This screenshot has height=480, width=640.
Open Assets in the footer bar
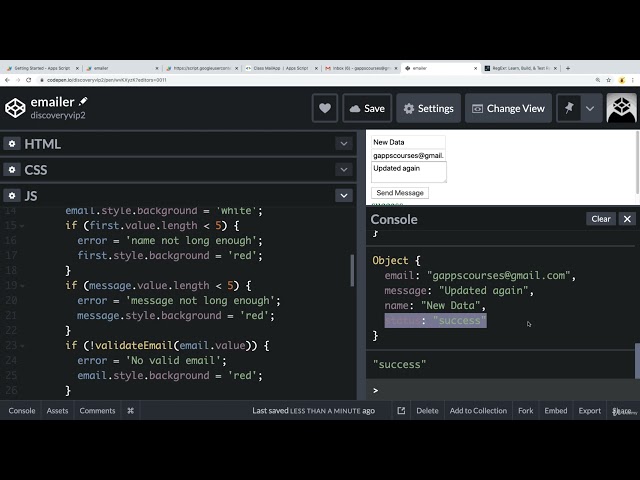pyautogui.click(x=57, y=411)
